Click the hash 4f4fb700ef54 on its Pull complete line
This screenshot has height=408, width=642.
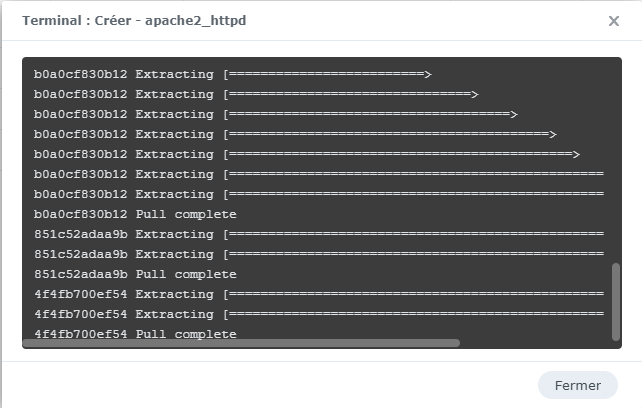(81, 334)
